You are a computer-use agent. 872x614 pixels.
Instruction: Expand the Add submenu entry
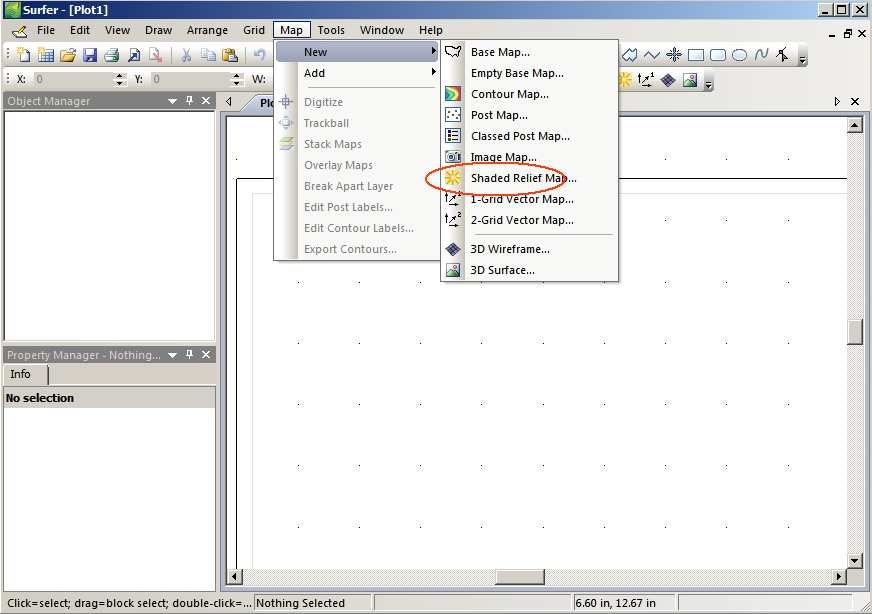pos(358,73)
